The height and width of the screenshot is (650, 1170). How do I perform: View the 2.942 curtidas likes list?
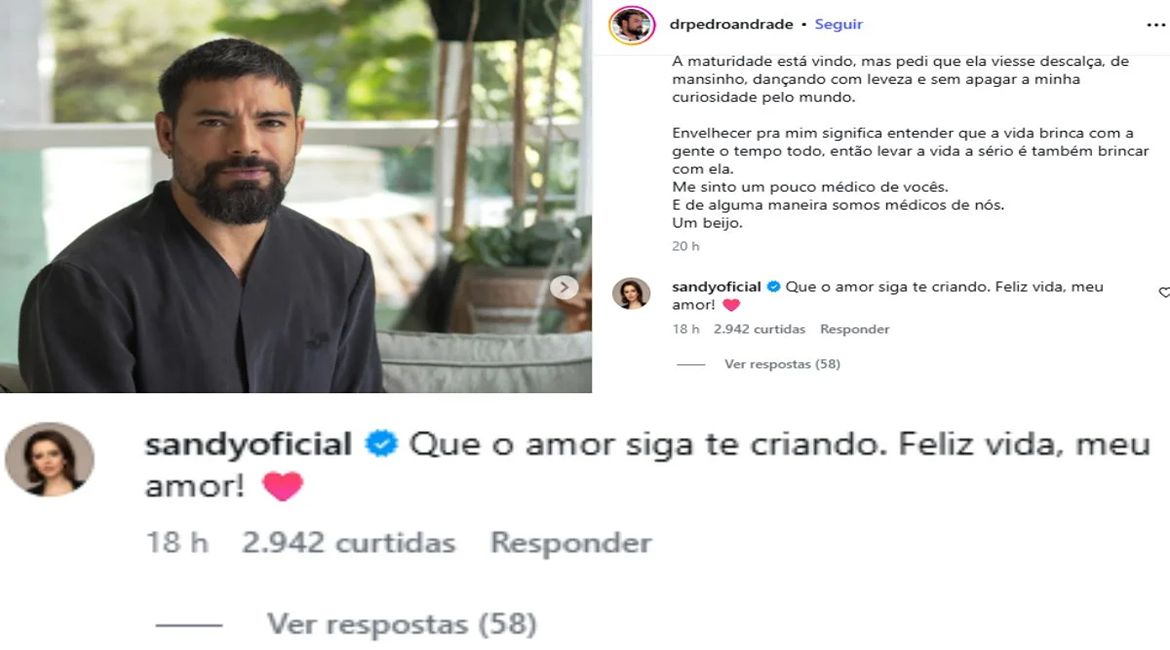click(759, 329)
